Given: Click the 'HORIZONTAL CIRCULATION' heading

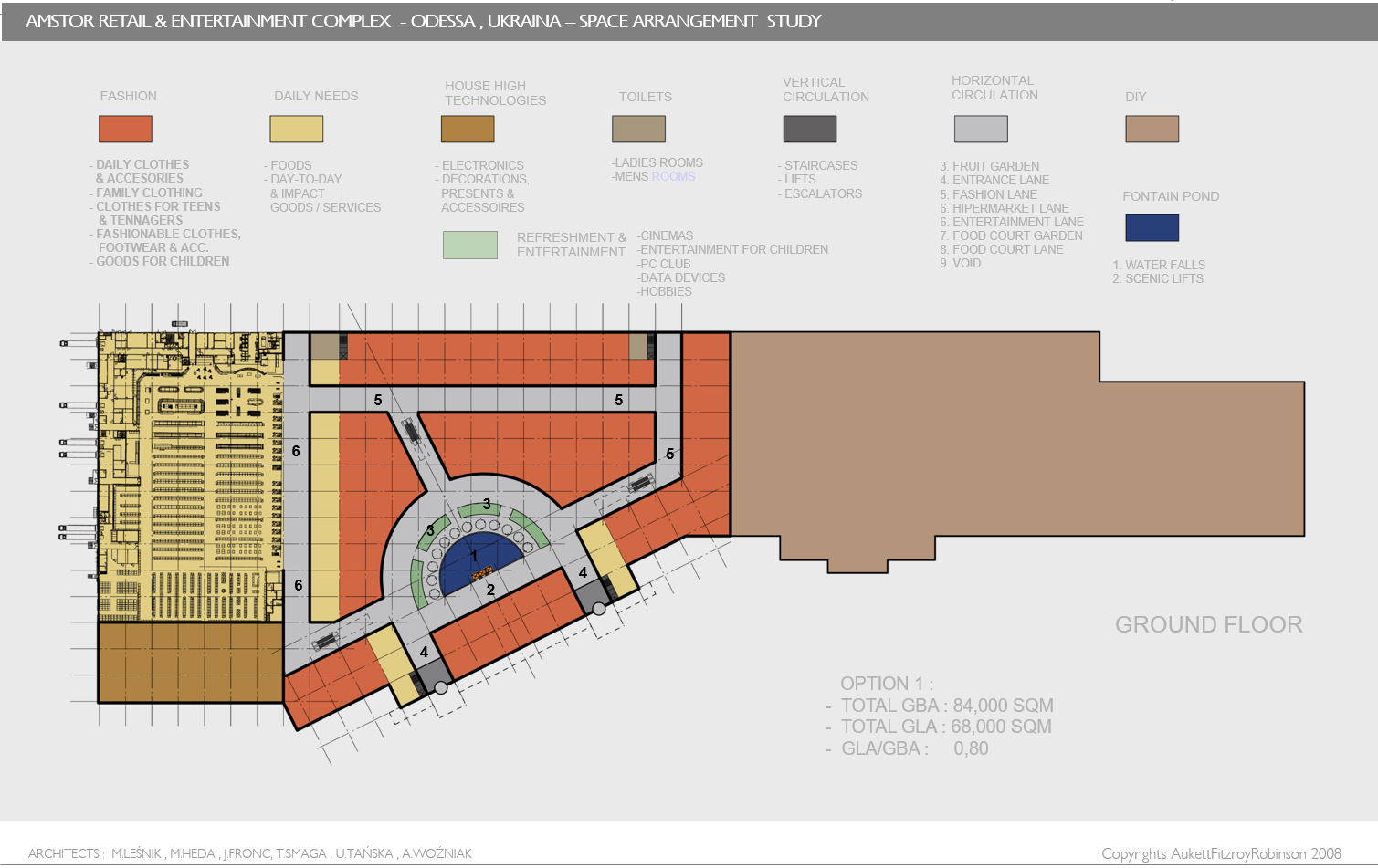Looking at the screenshot, I should click(x=994, y=88).
